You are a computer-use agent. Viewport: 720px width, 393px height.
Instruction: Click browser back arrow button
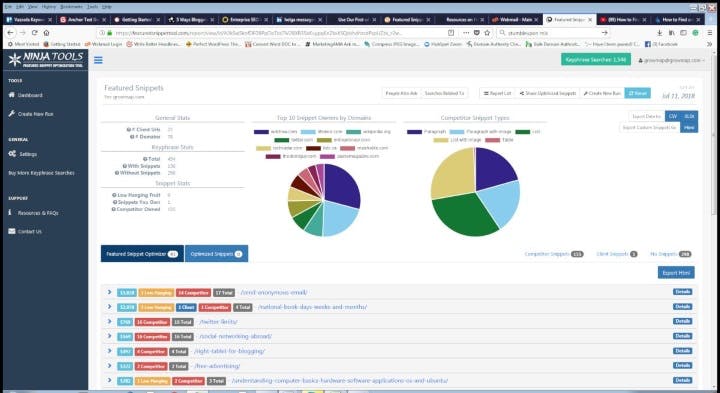pyautogui.click(x=11, y=33)
